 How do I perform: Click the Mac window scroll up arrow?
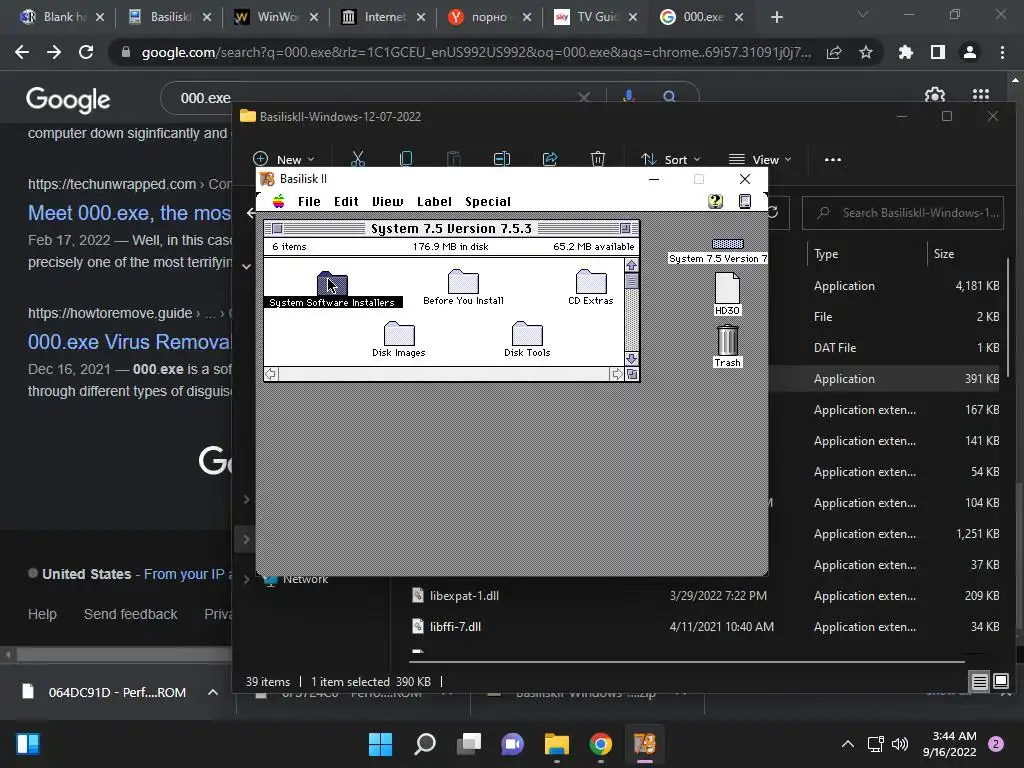[632, 265]
